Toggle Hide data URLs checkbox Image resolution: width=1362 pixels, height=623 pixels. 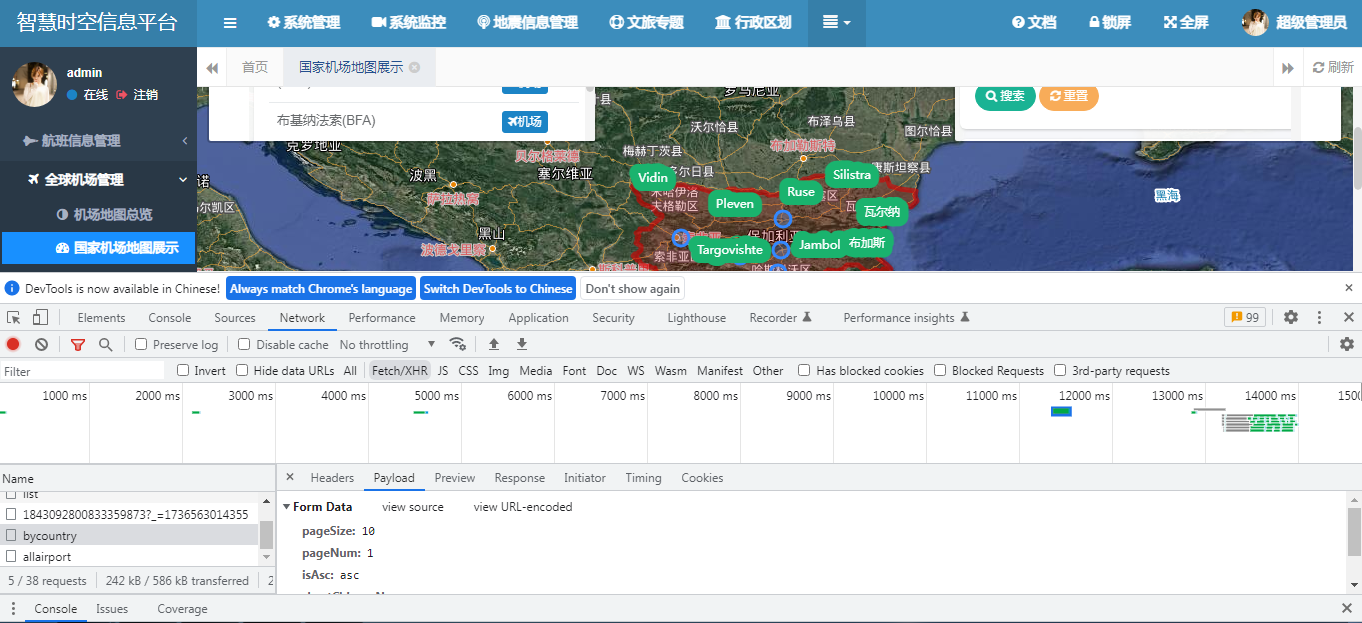pyautogui.click(x=242, y=370)
